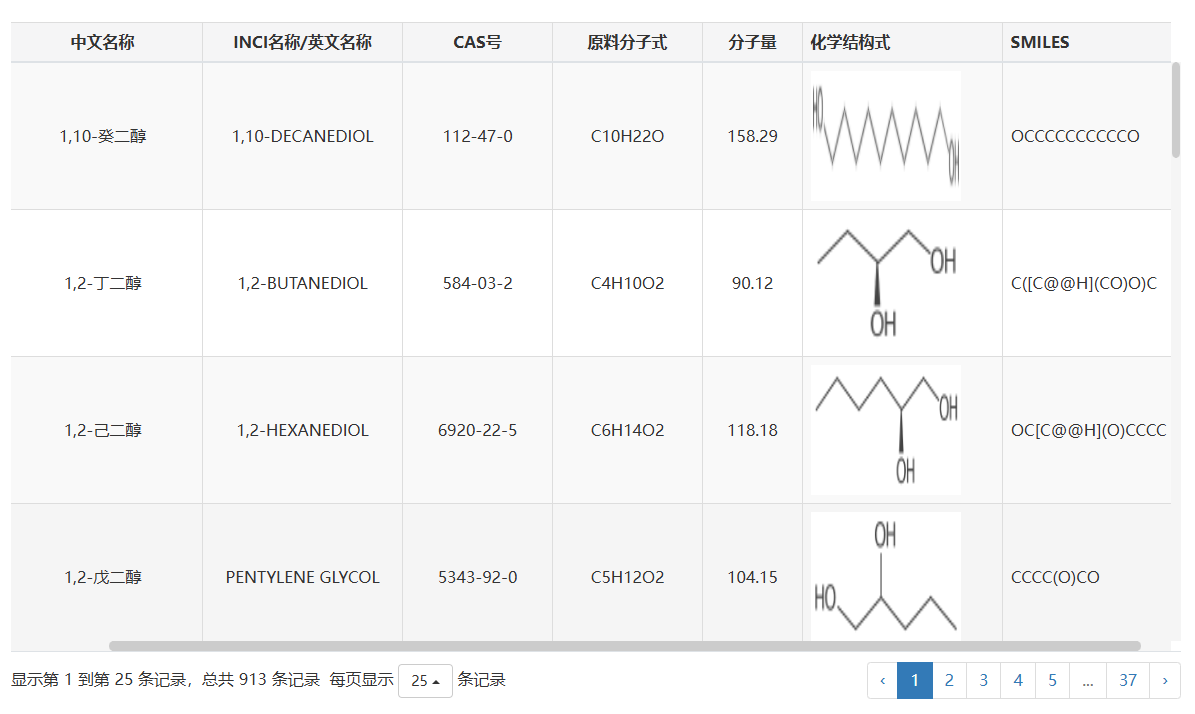Select the CAS number 112-47-0 cell
Viewport: 1195px width, 714px height.
pos(477,136)
